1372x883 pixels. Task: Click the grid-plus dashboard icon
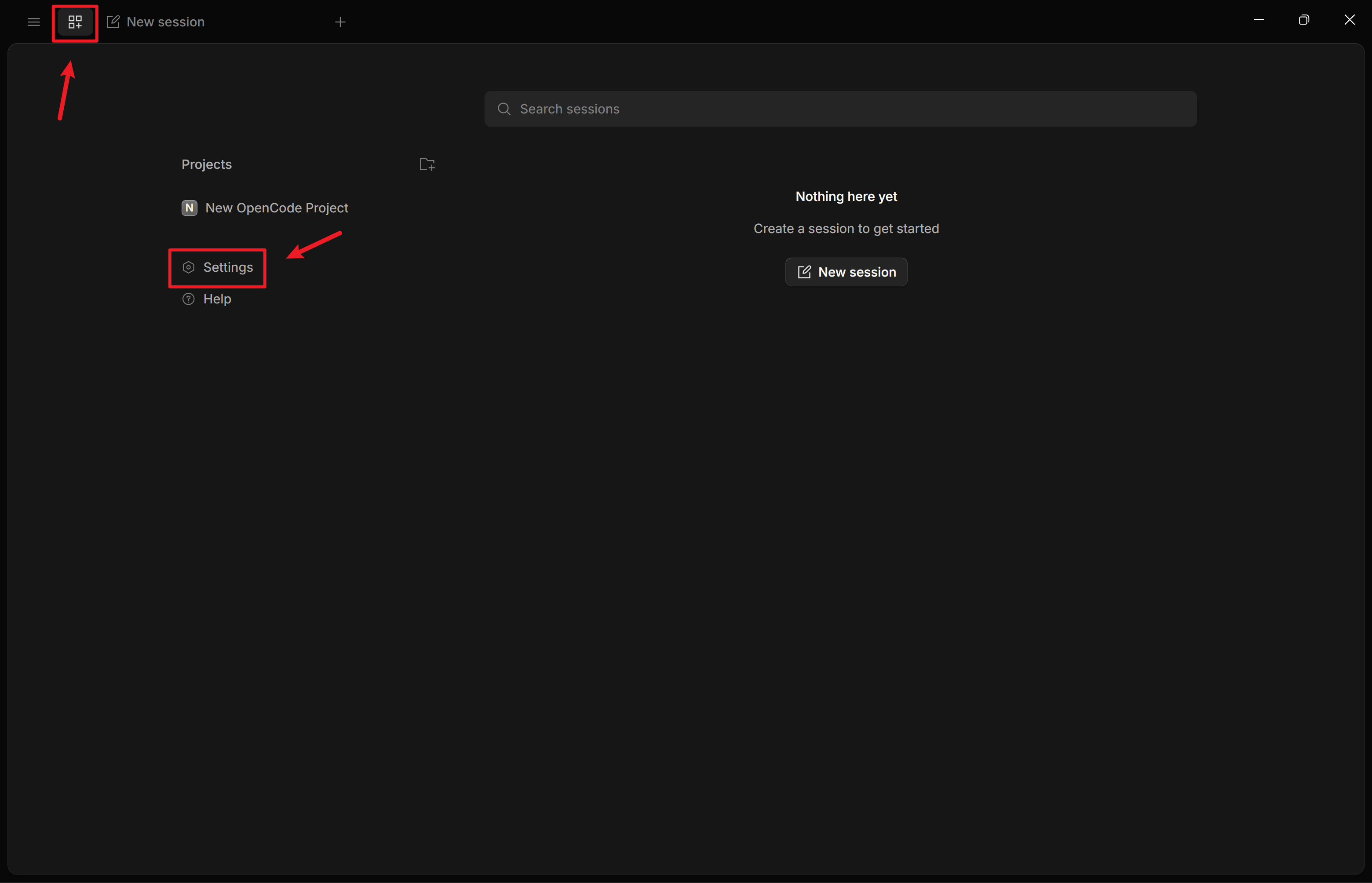(x=75, y=22)
